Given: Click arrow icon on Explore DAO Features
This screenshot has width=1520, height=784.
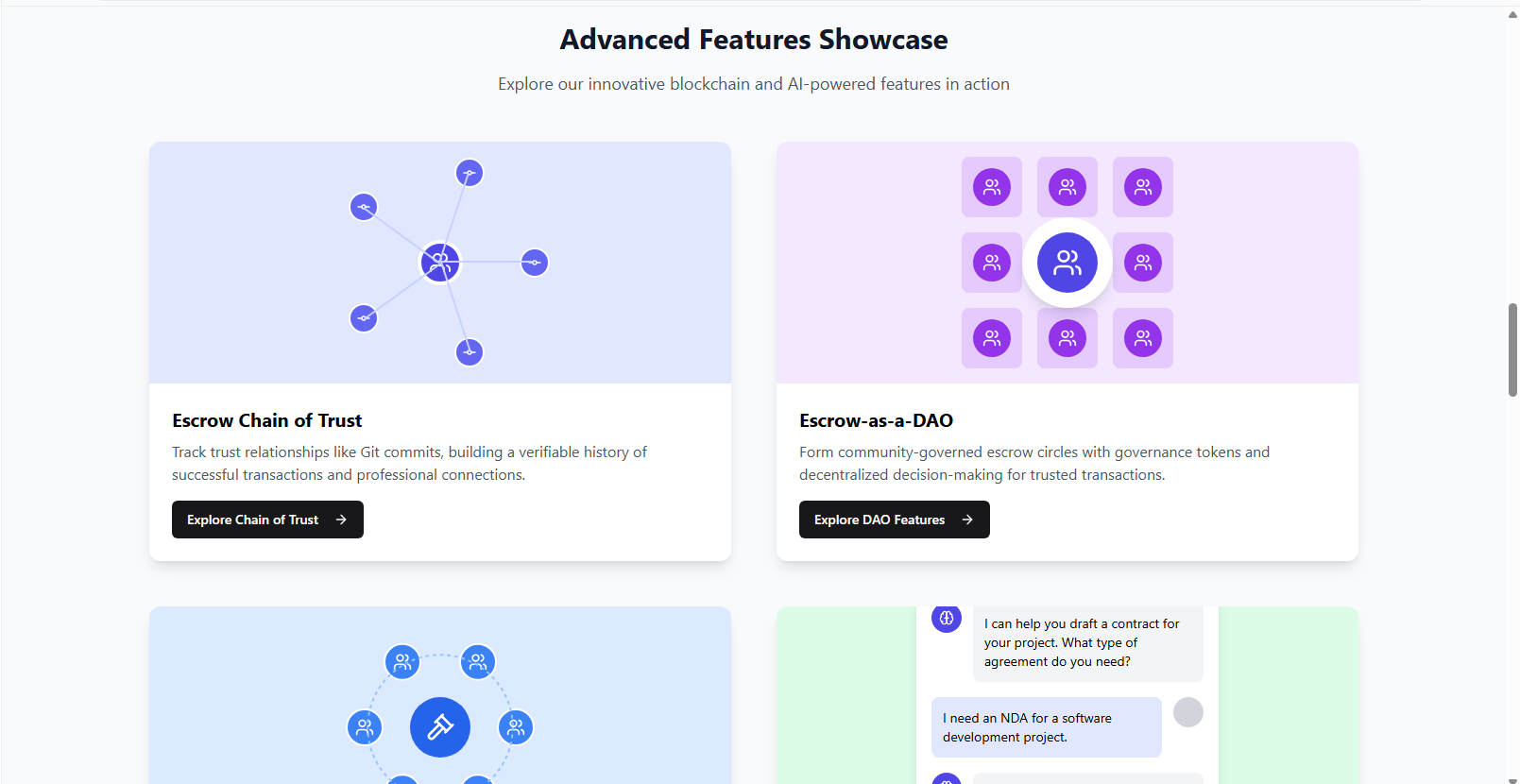Looking at the screenshot, I should tap(967, 520).
